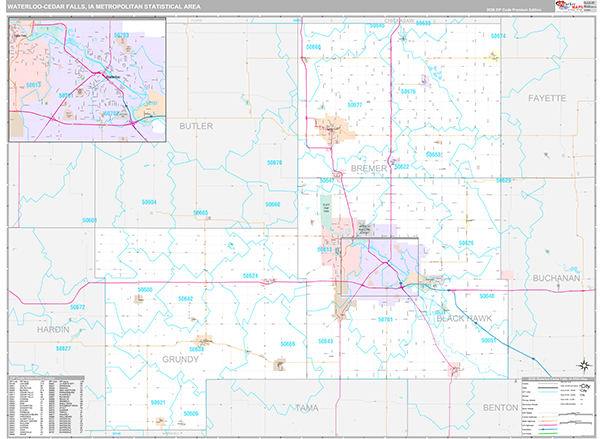Viewport: 600px width, 439px height.
Task: Select the BUTLER county label
Action: [x=196, y=127]
